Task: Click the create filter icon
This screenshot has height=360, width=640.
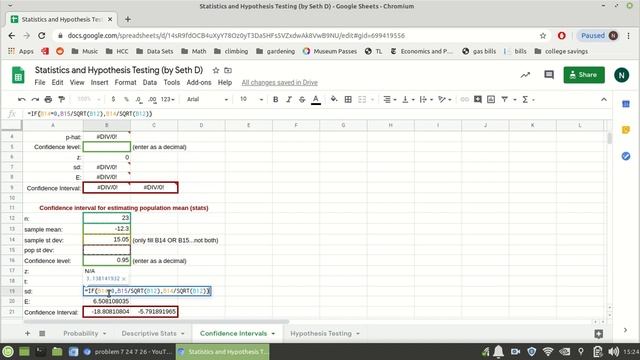Action: click(504, 99)
